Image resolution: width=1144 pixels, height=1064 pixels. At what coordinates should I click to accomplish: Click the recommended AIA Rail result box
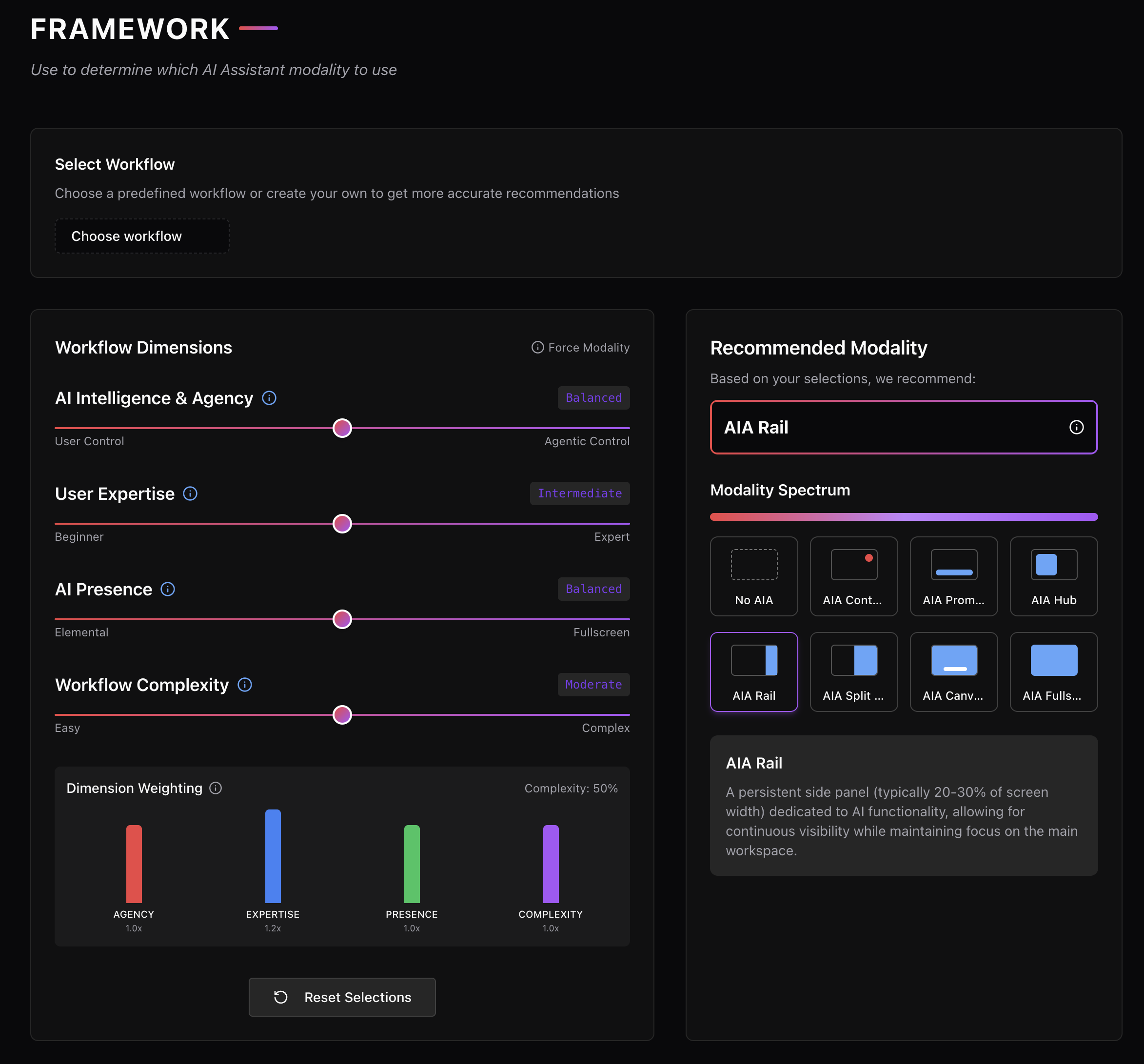(x=904, y=427)
